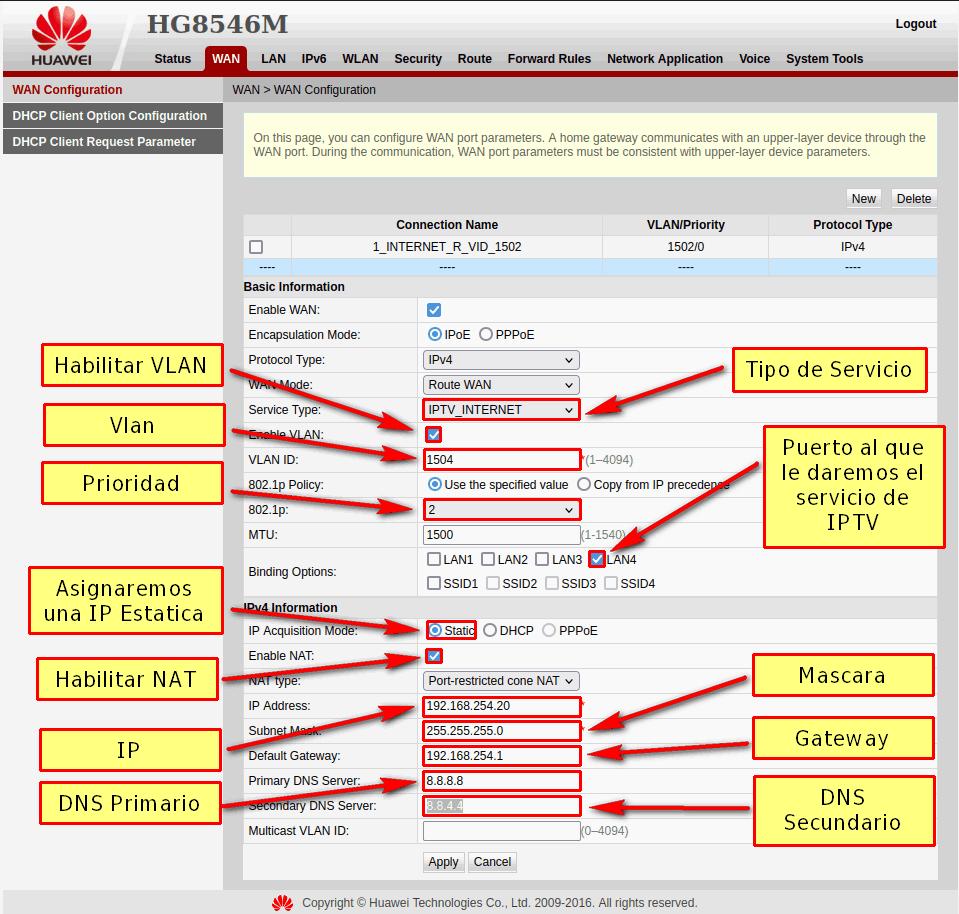Select the WAN tab
This screenshot has height=914, width=959.
[x=226, y=59]
